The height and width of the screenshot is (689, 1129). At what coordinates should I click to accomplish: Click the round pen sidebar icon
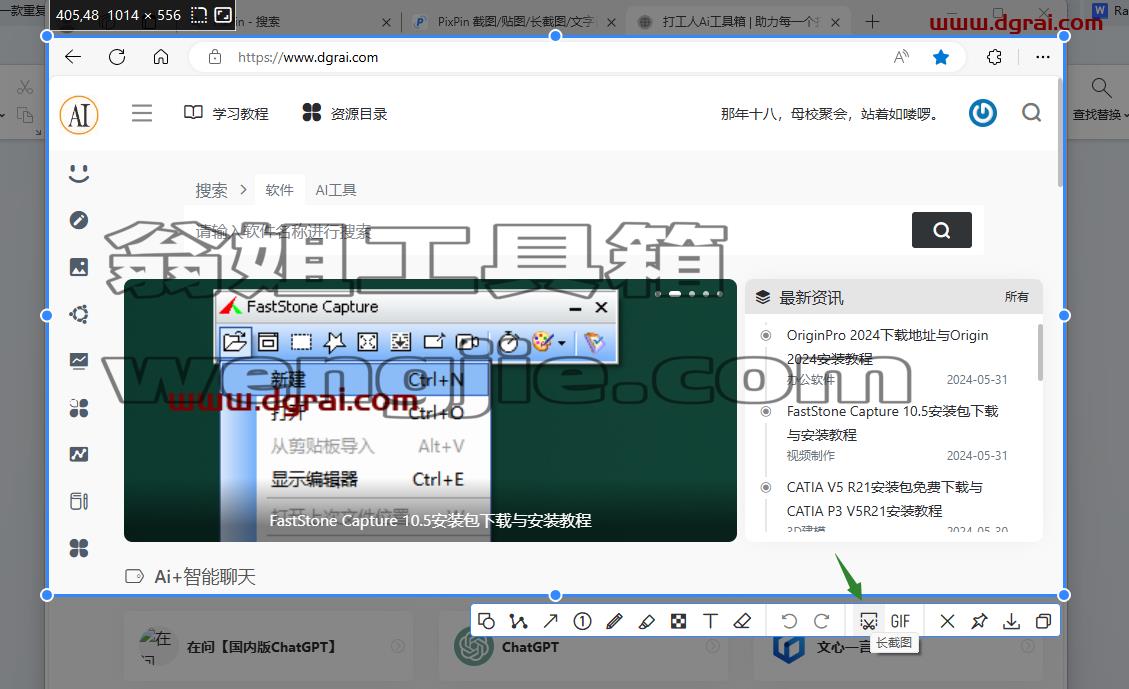pos(79,220)
